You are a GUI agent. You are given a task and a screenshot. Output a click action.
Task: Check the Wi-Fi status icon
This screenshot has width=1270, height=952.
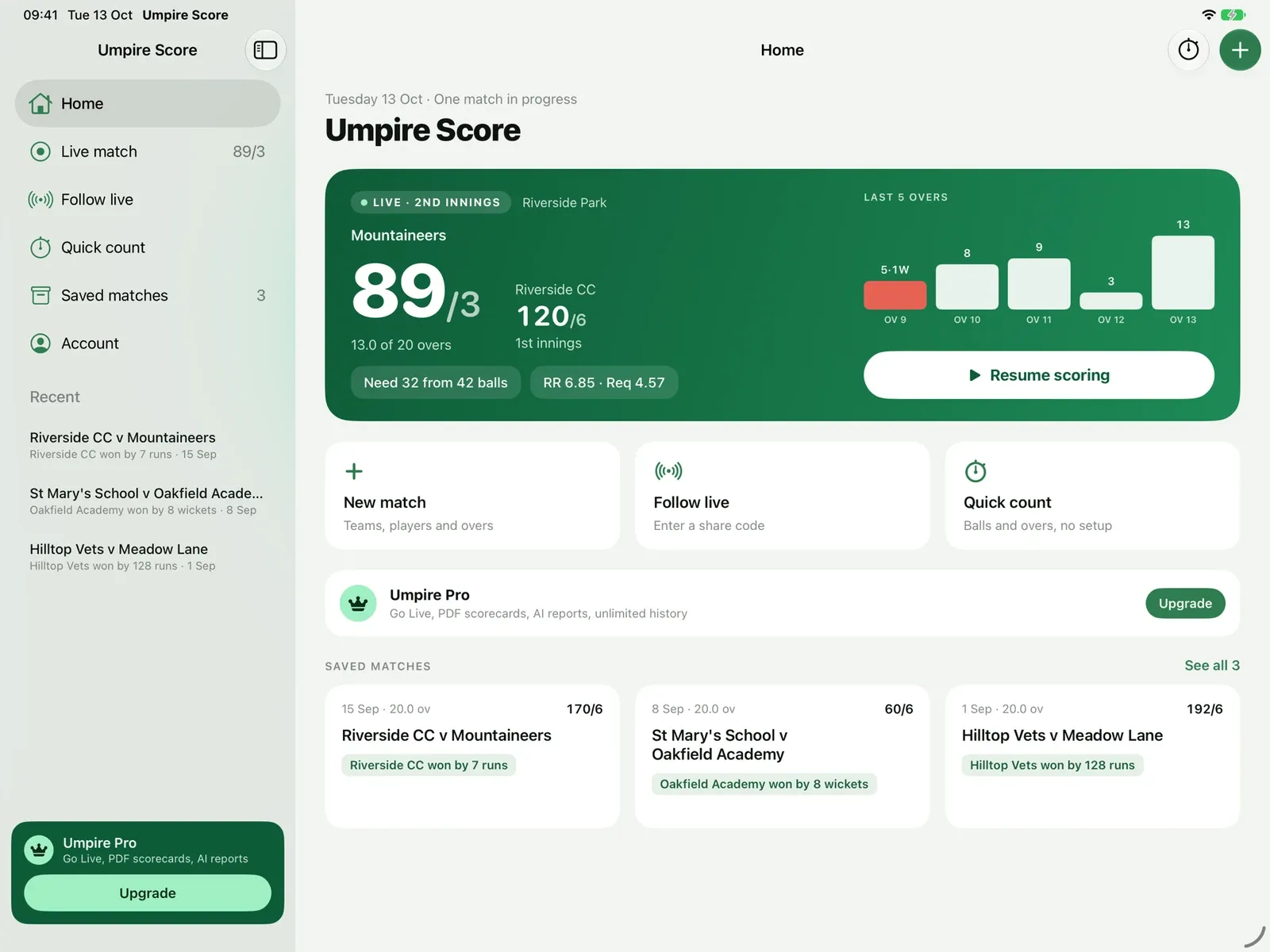pos(1209,14)
